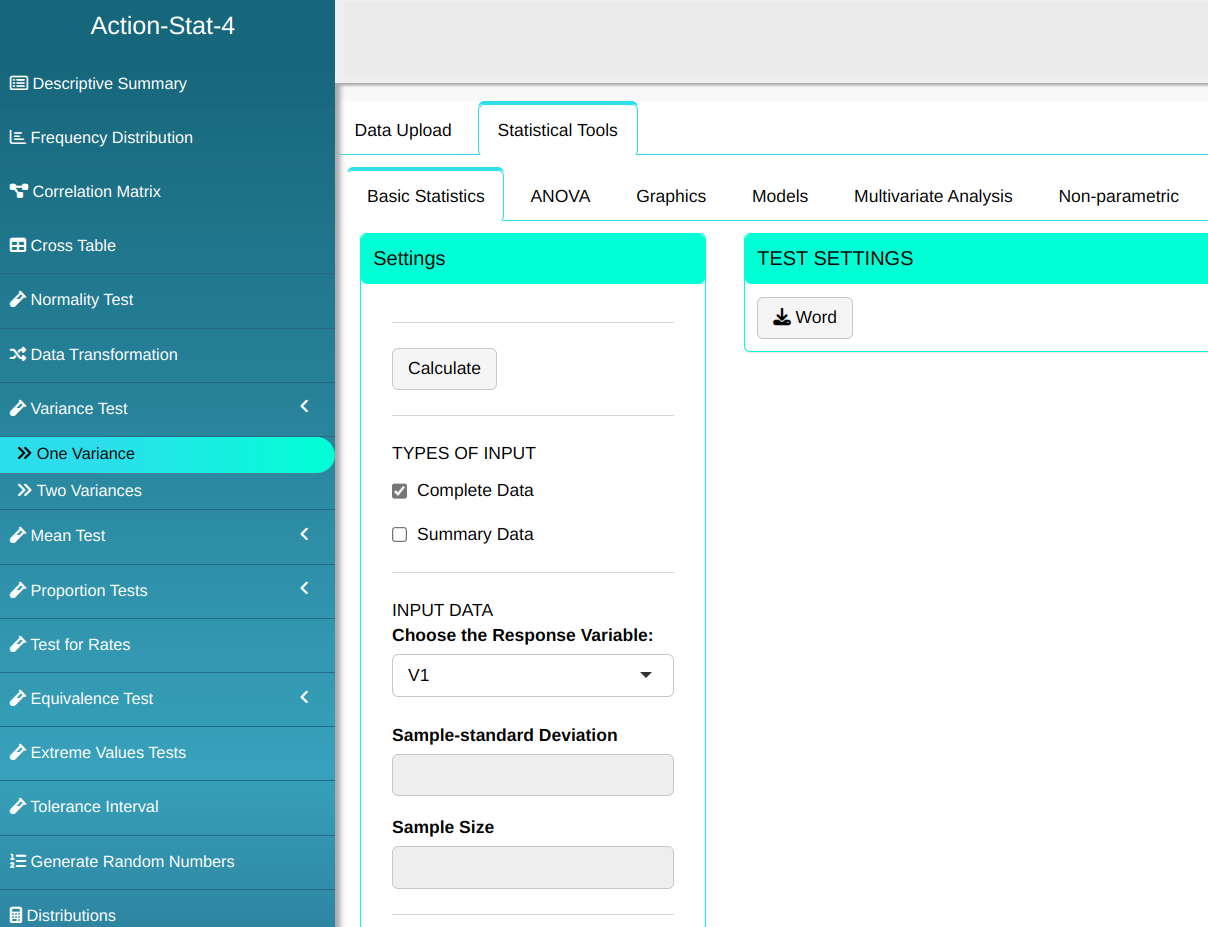Select Two Variances in the sidebar
This screenshot has height=927, width=1208.
[89, 491]
